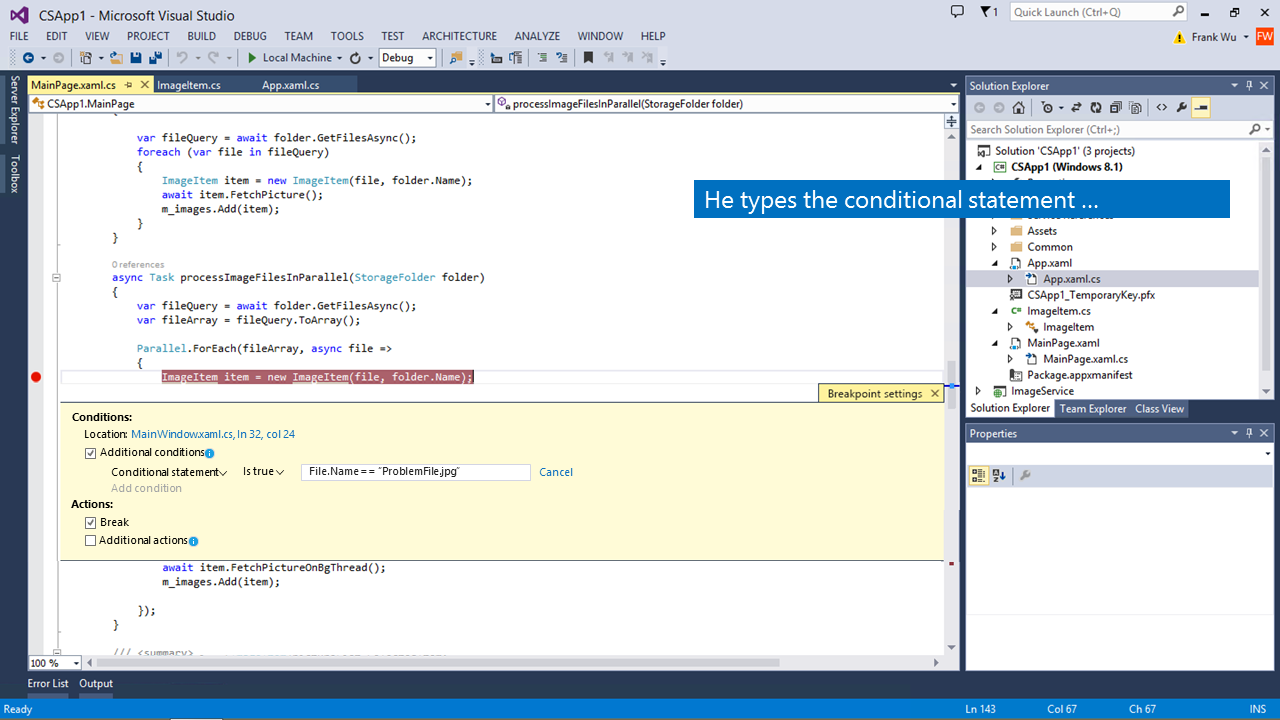Click the Save All toolbar icon

(155, 58)
